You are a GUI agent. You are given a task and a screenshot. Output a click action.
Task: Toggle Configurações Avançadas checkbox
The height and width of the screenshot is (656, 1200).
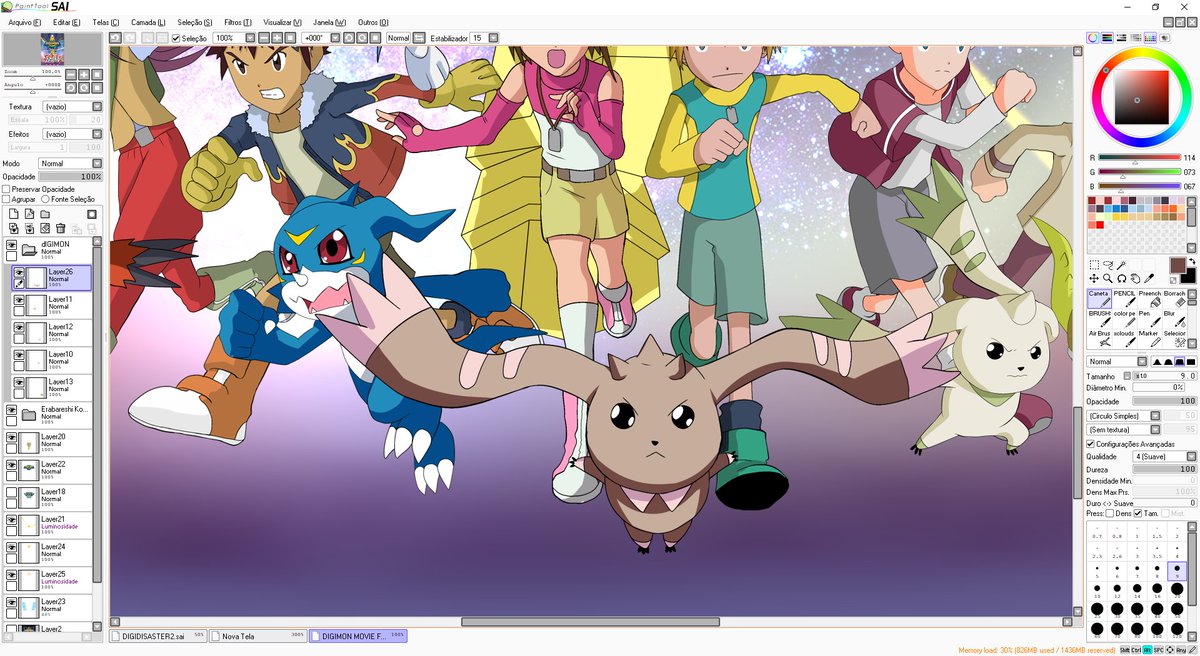(1091, 444)
